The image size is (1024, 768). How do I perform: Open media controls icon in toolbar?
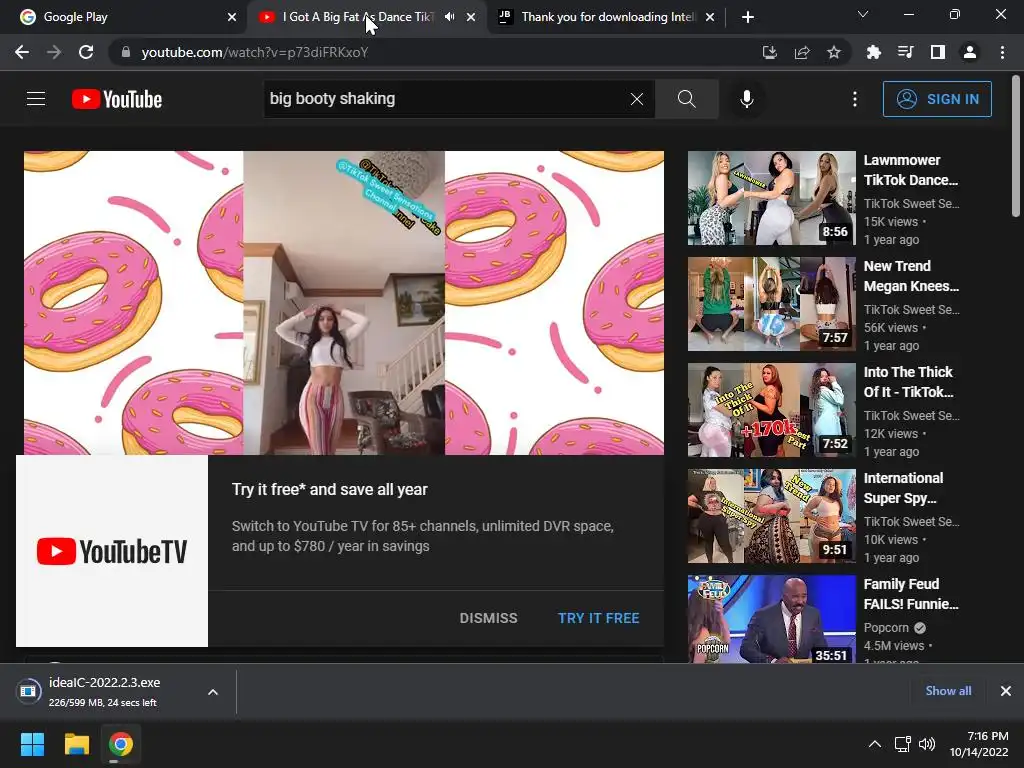tap(905, 52)
